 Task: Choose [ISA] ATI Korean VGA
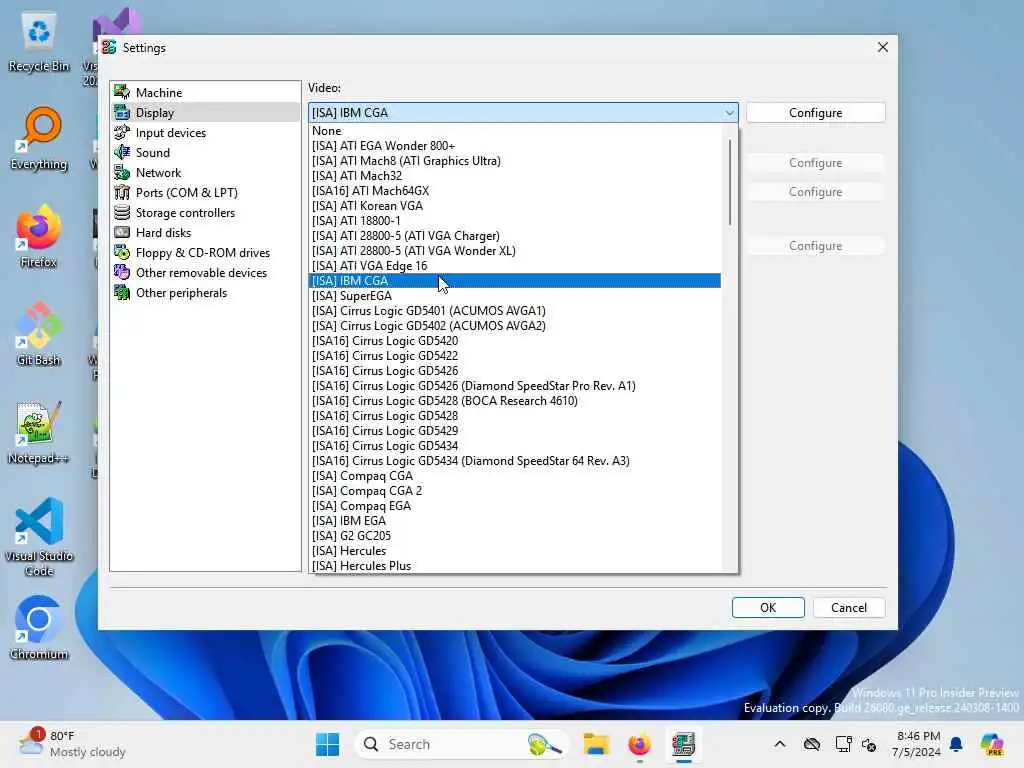point(515,206)
